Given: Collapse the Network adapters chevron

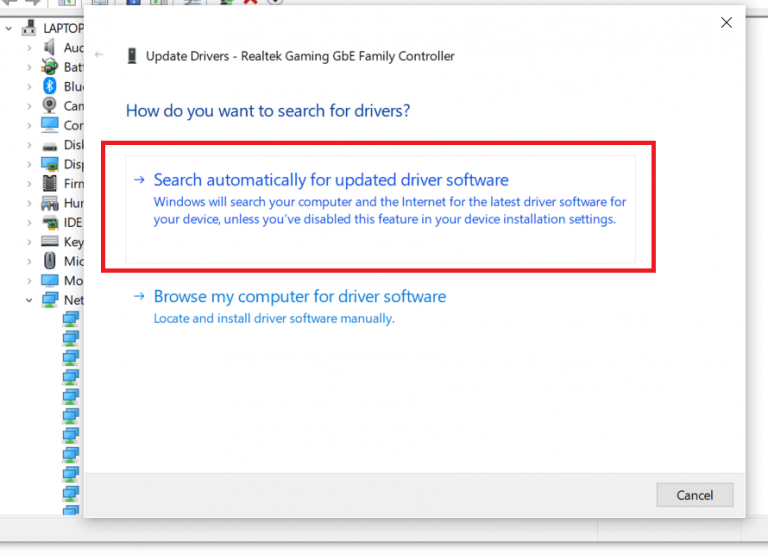Looking at the screenshot, I should tap(29, 300).
